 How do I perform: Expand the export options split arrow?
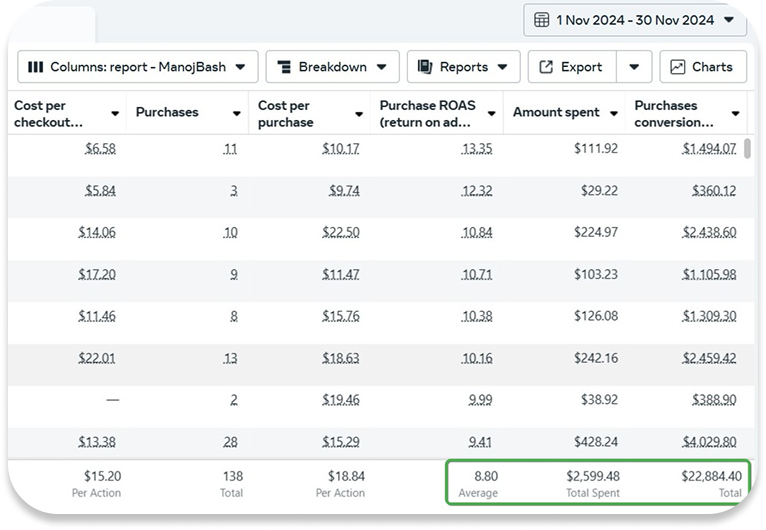click(634, 67)
